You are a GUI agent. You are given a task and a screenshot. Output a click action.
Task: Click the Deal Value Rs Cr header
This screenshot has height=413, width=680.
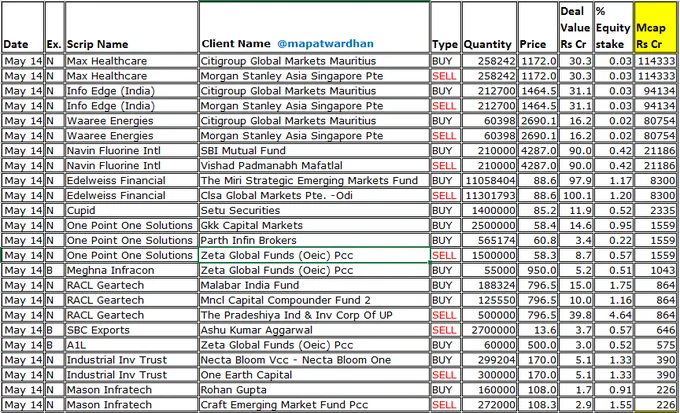coord(575,27)
